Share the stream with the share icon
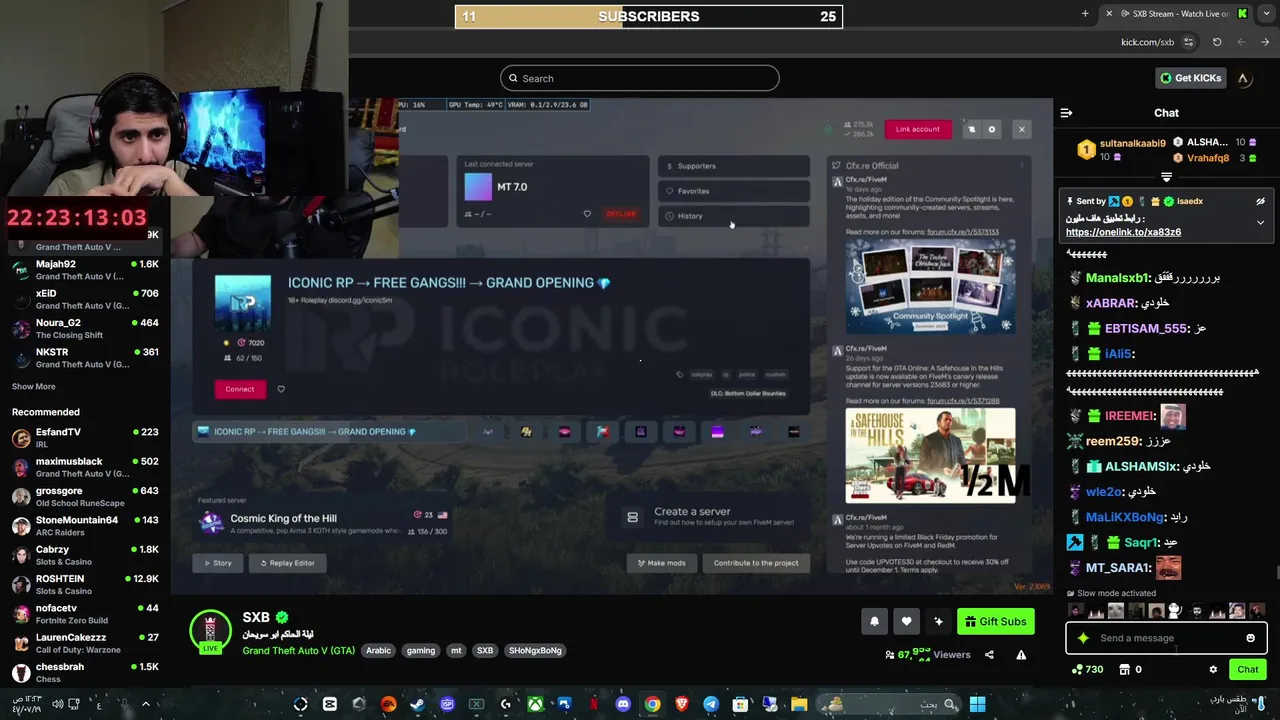The image size is (1280, 720). (989, 655)
